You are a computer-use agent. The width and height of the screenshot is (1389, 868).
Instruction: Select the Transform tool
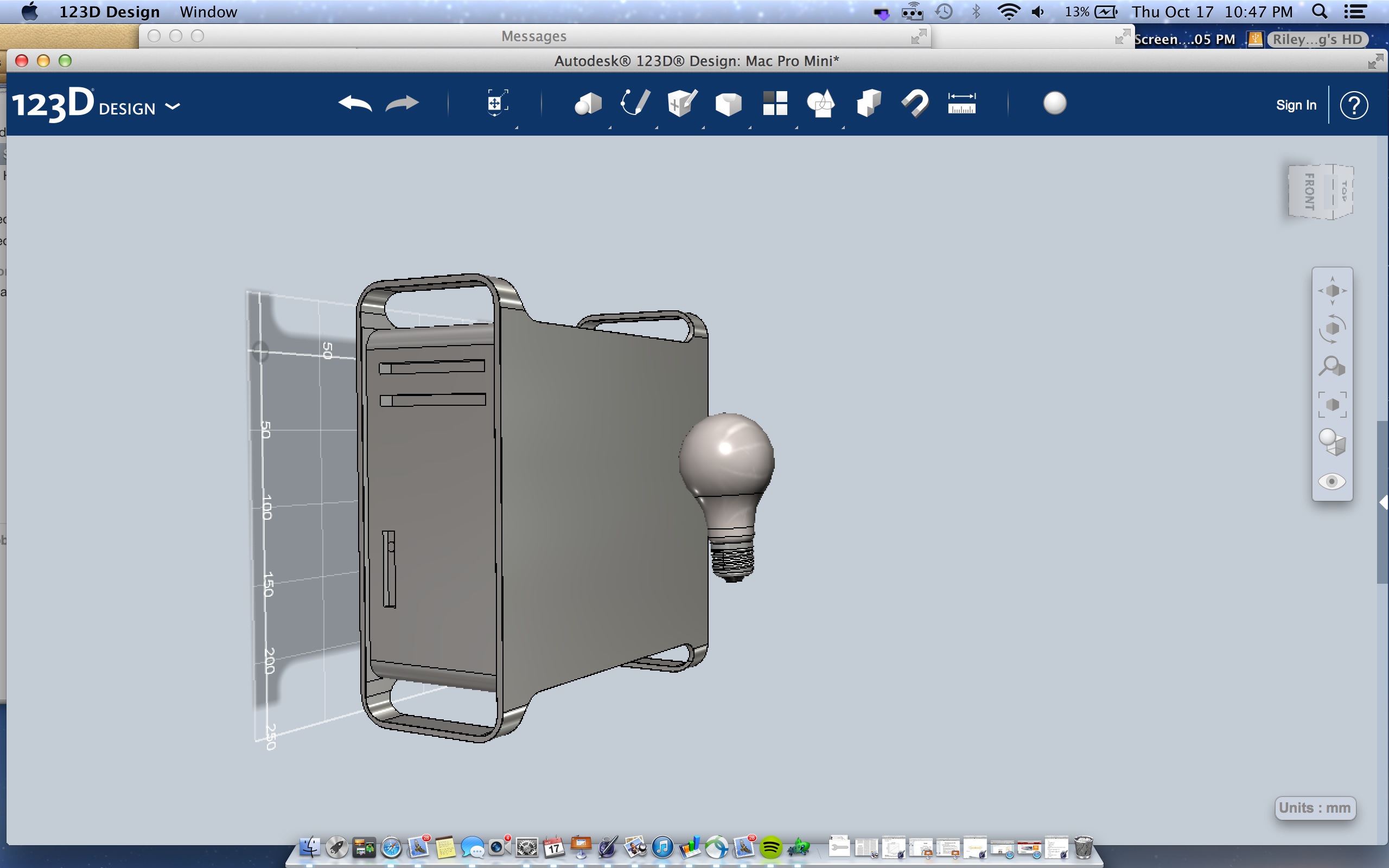497,103
